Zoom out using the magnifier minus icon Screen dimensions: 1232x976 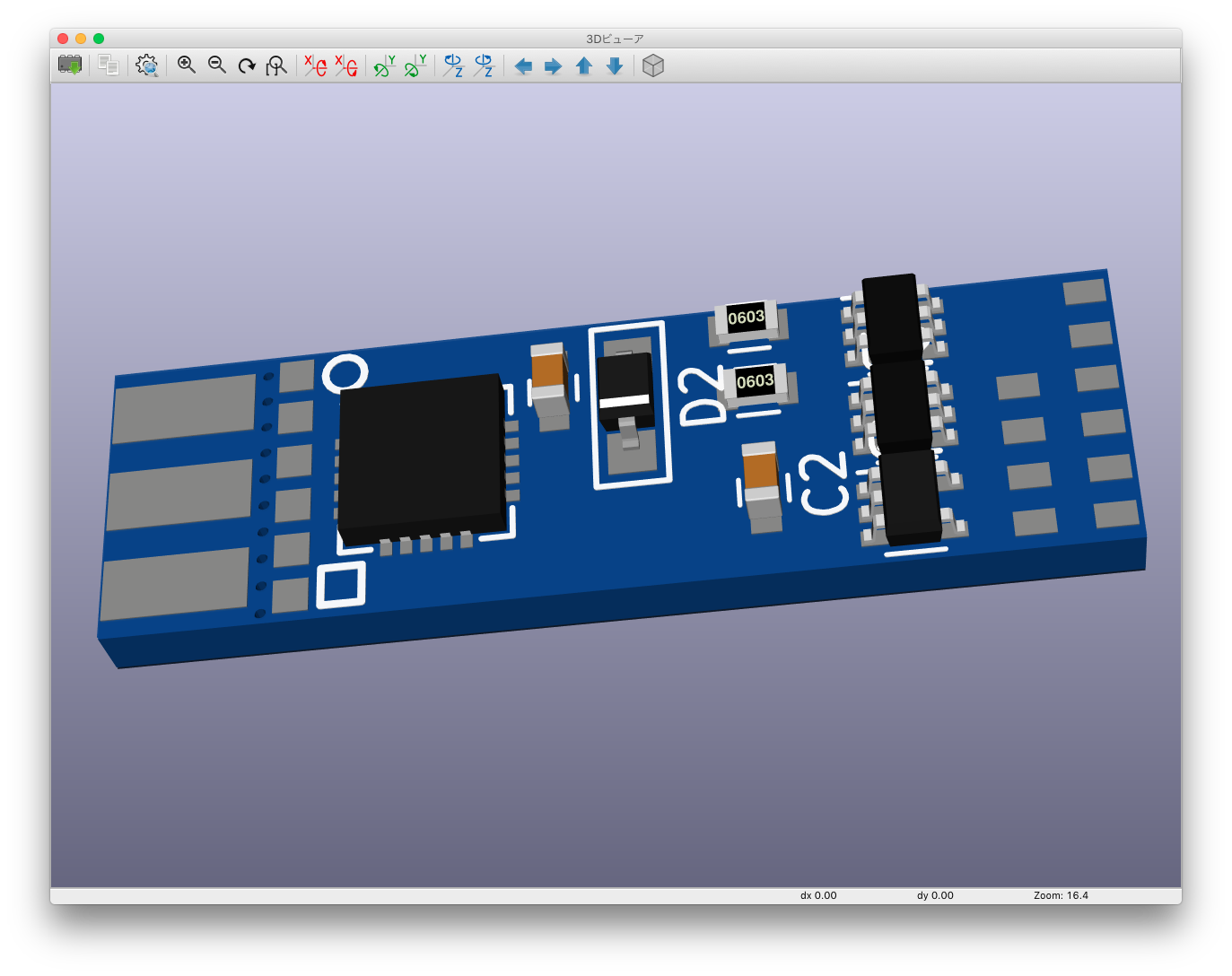pyautogui.click(x=217, y=65)
